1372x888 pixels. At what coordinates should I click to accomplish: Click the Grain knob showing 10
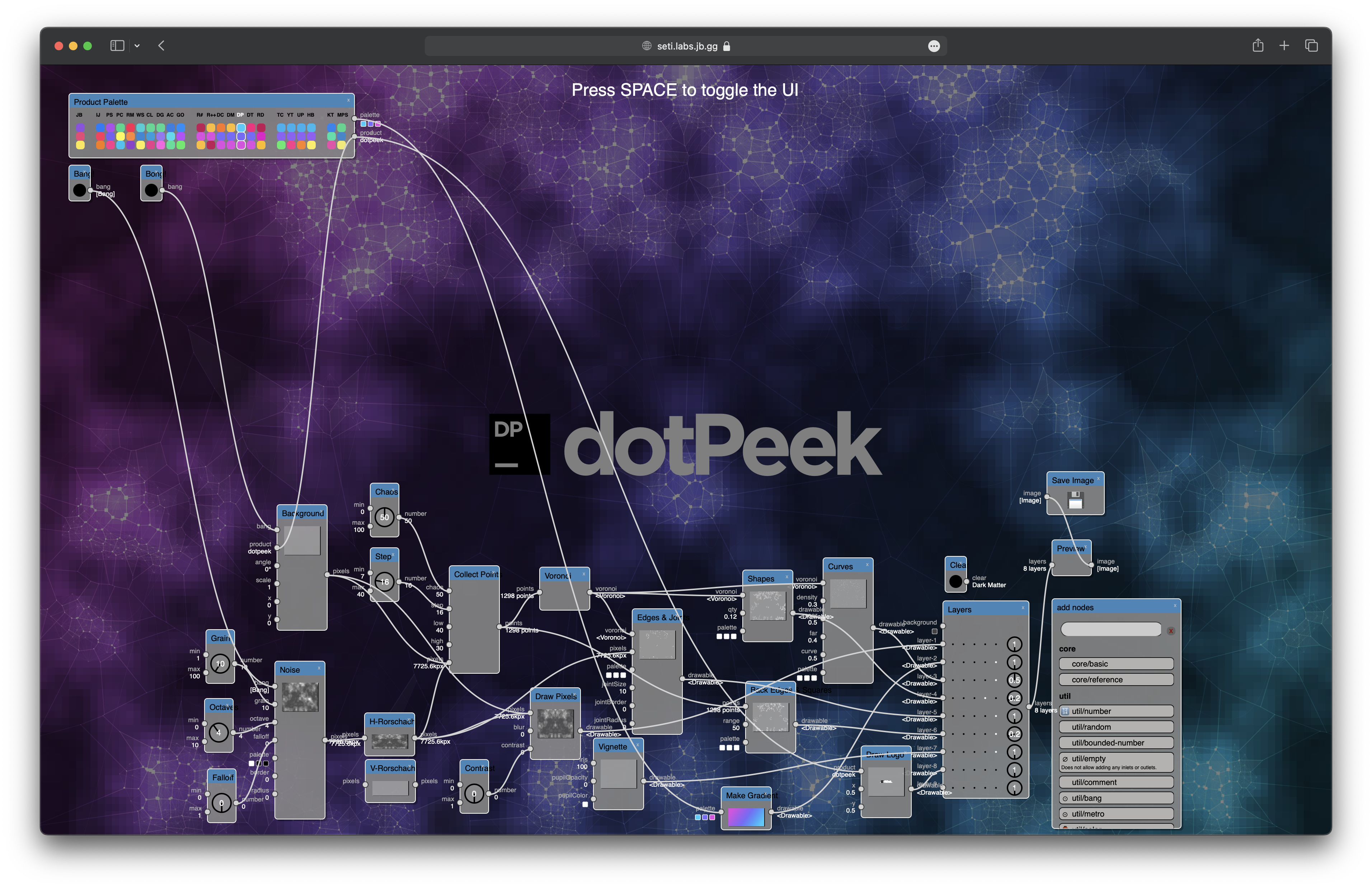coord(220,664)
